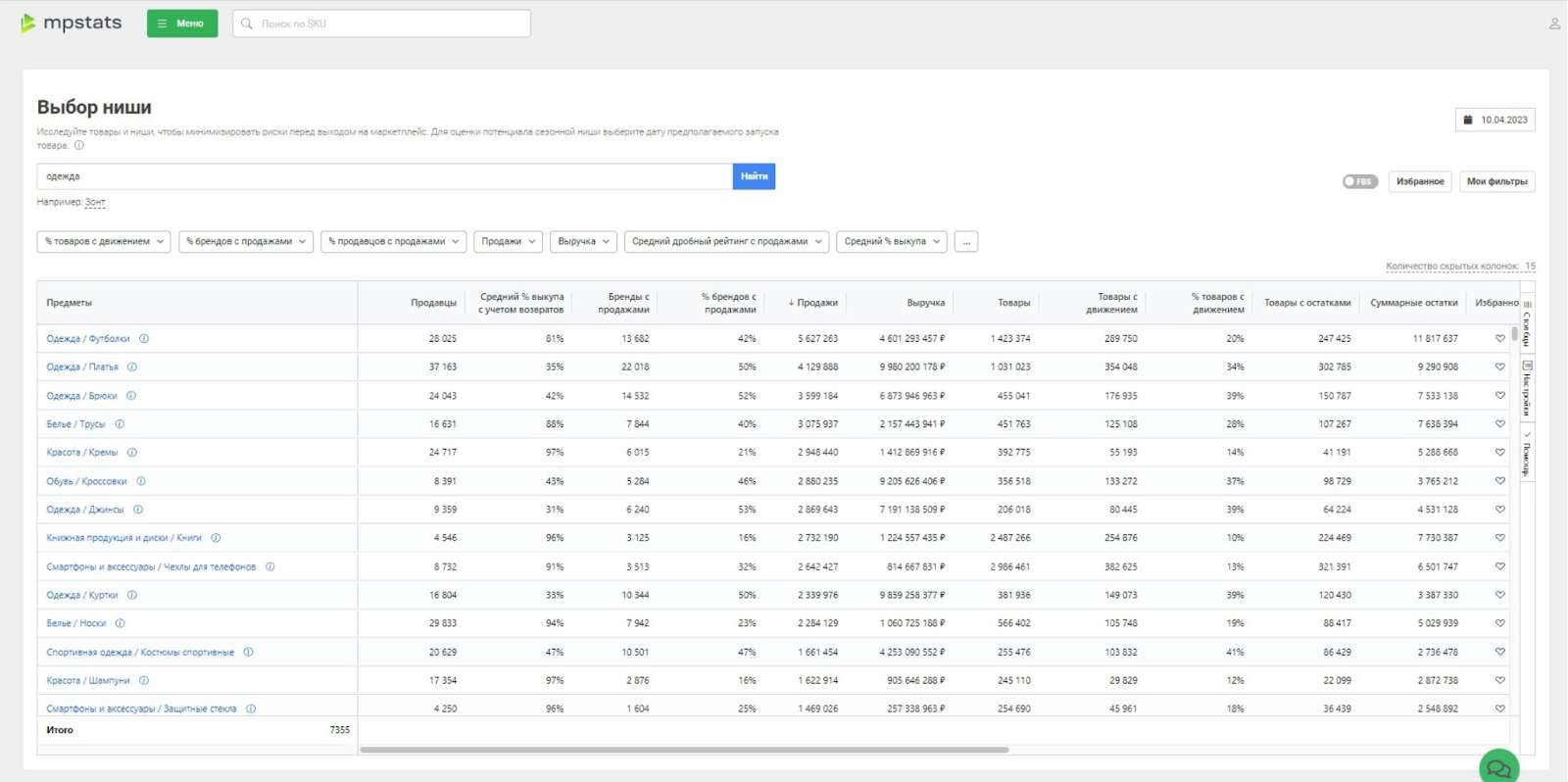This screenshot has height=782, width=1568.
Task: Click horizontal scrollbar under the table
Action: (684, 750)
